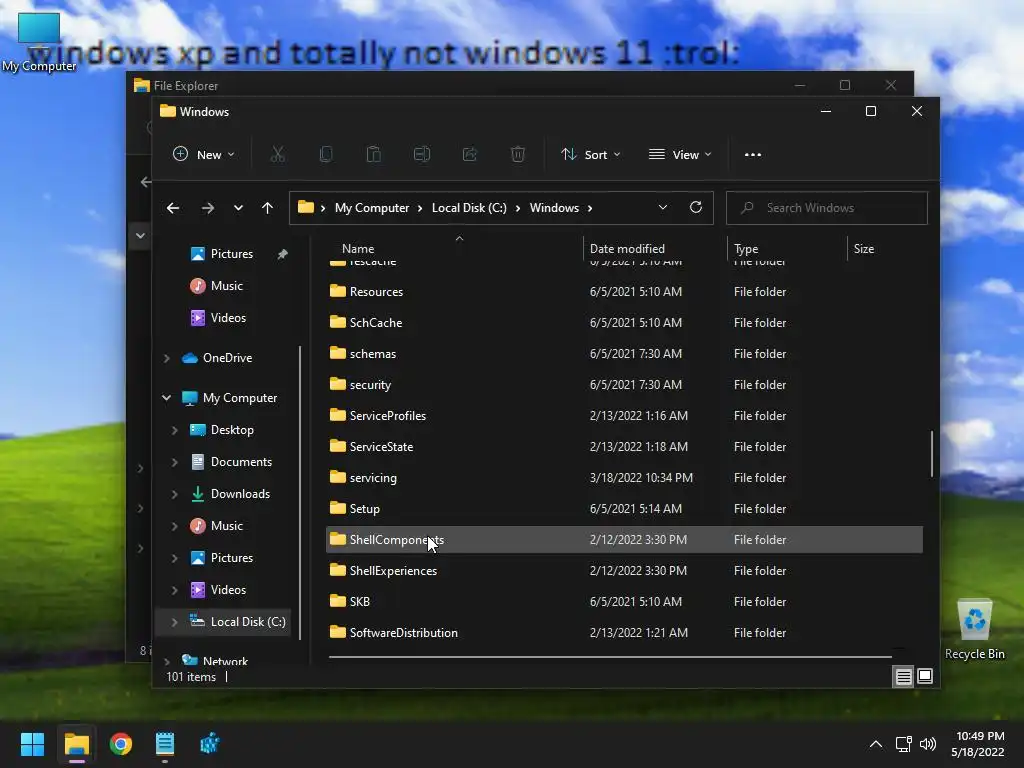
Task: Switch to details view in status bar
Action: [x=903, y=677]
